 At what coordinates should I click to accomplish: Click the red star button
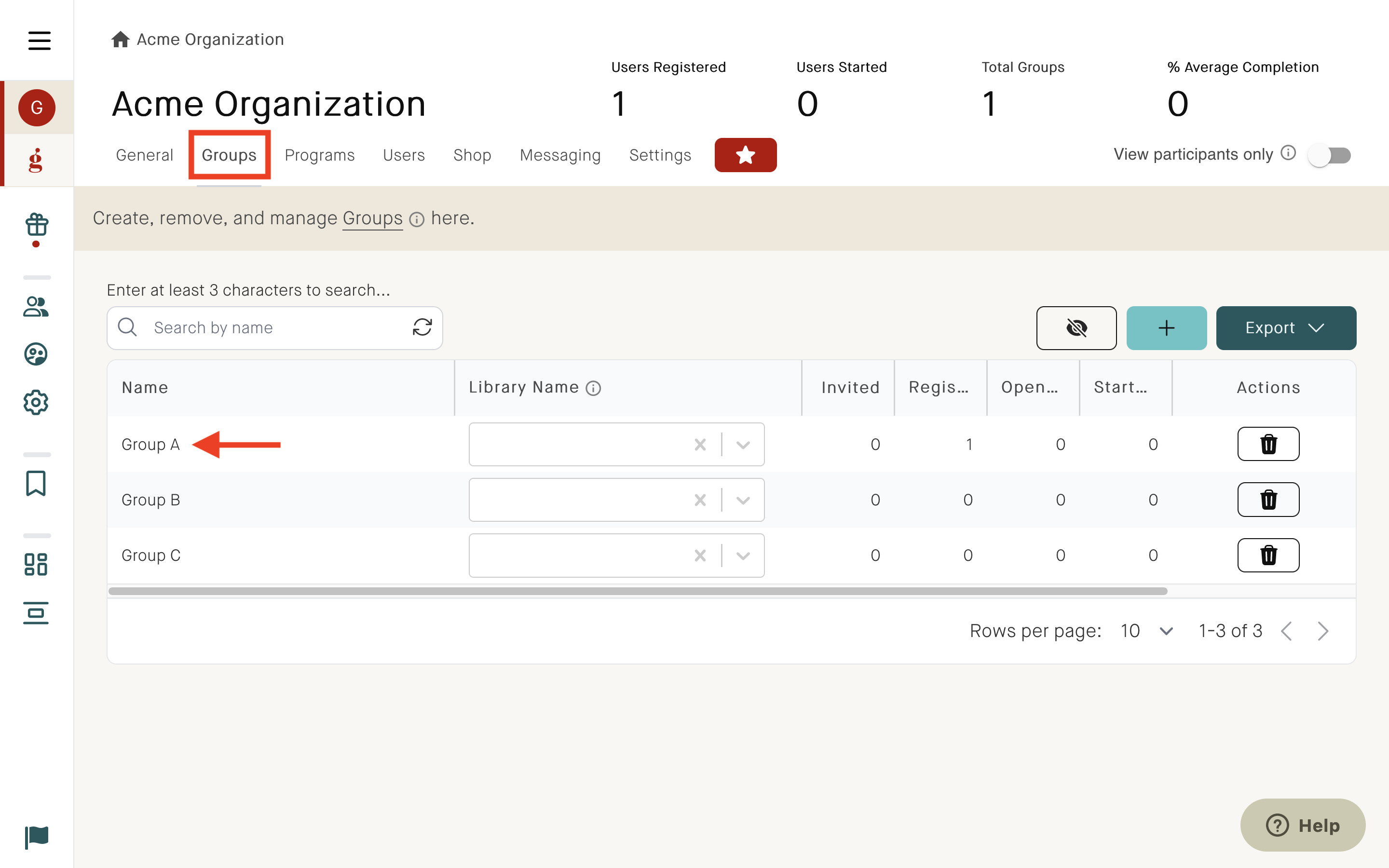[x=745, y=155]
